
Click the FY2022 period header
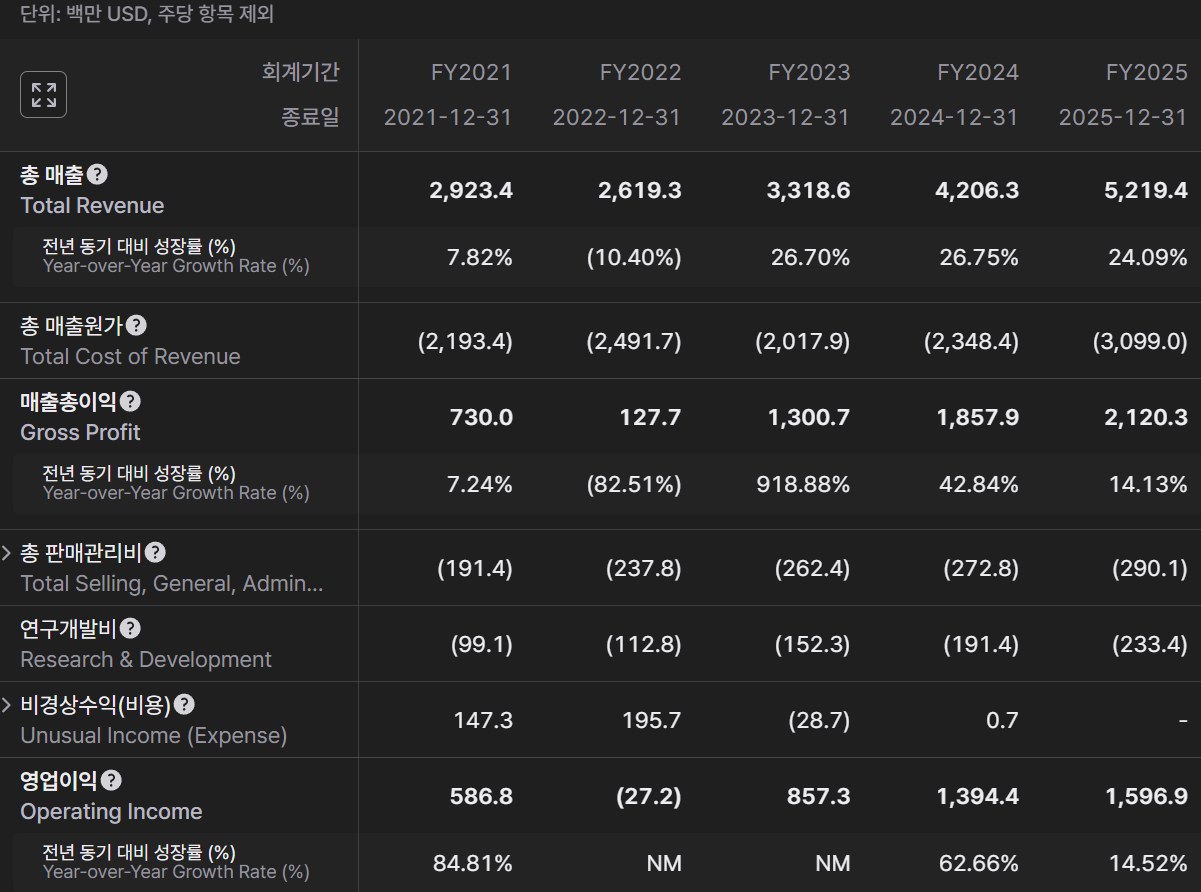[x=640, y=72]
